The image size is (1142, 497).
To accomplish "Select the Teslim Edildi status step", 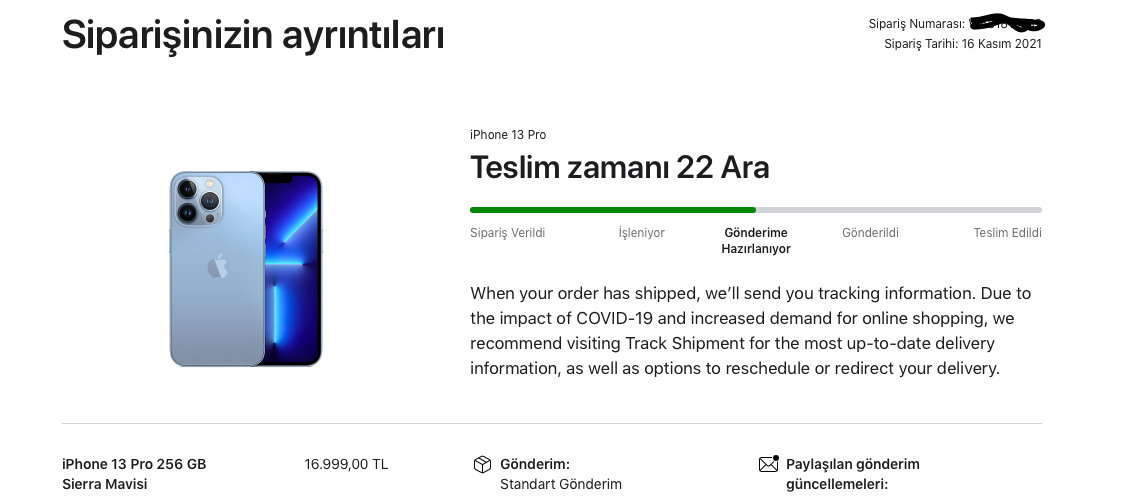I will point(1007,233).
